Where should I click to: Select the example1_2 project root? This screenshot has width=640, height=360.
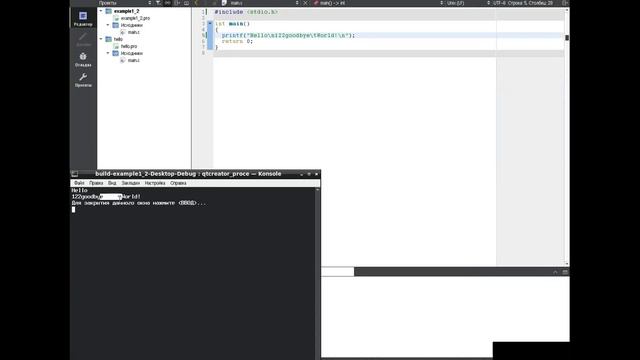[127, 11]
